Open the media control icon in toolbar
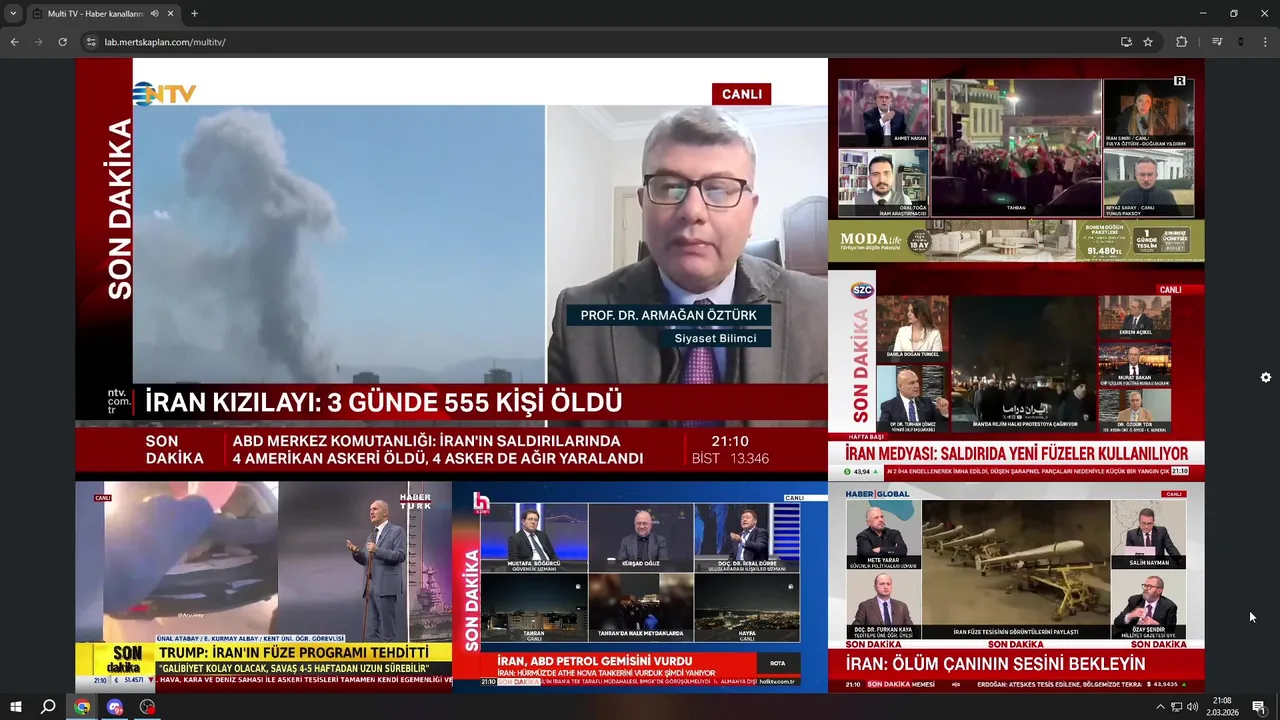Screen dimensions: 1280x720 [x=1217, y=42]
